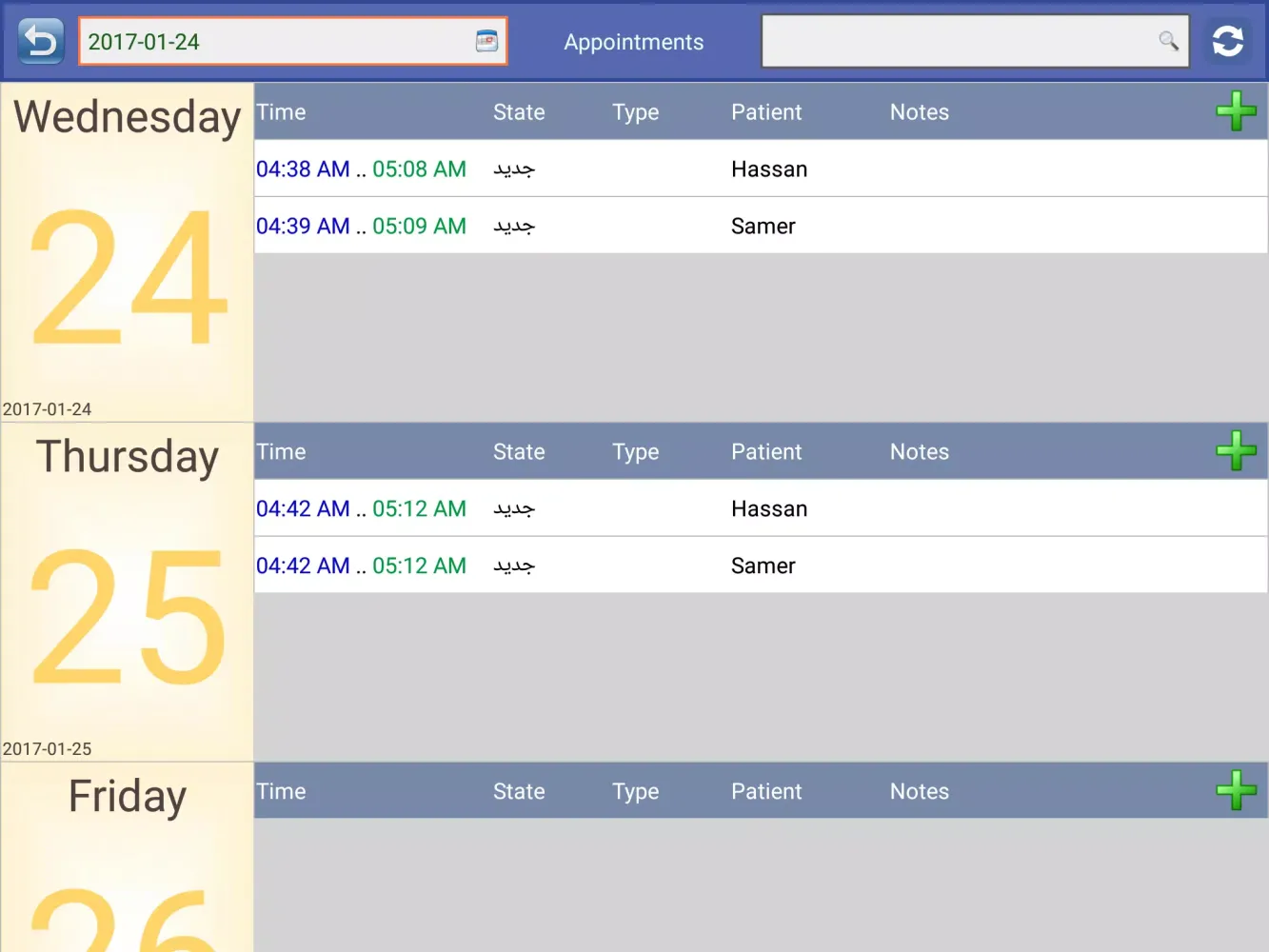Viewport: 1269px width, 952px height.
Task: Click end time 05:09 AM in Wednesday's list
Action: point(420,227)
